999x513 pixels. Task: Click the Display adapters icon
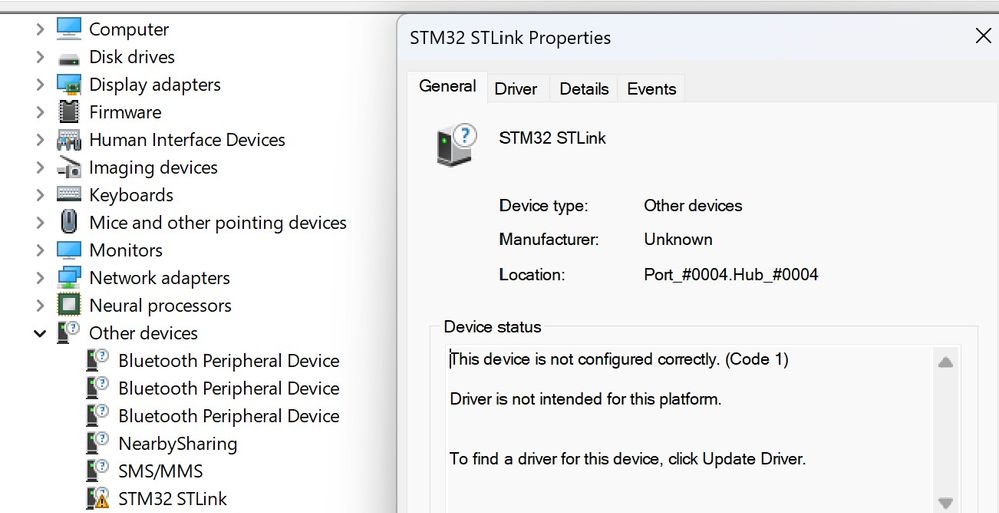pyautogui.click(x=68, y=85)
